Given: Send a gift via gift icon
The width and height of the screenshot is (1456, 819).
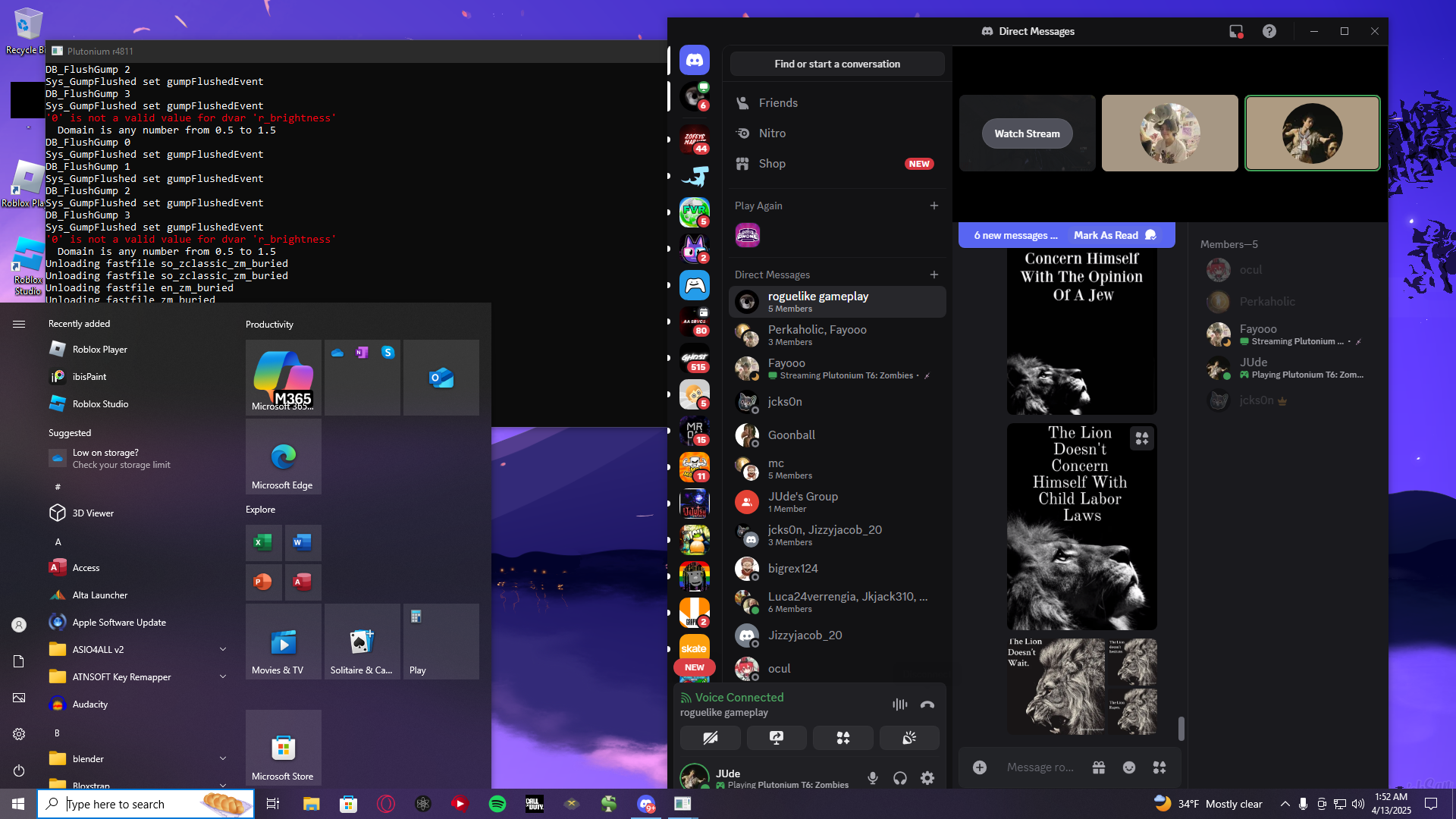Looking at the screenshot, I should (x=1098, y=767).
